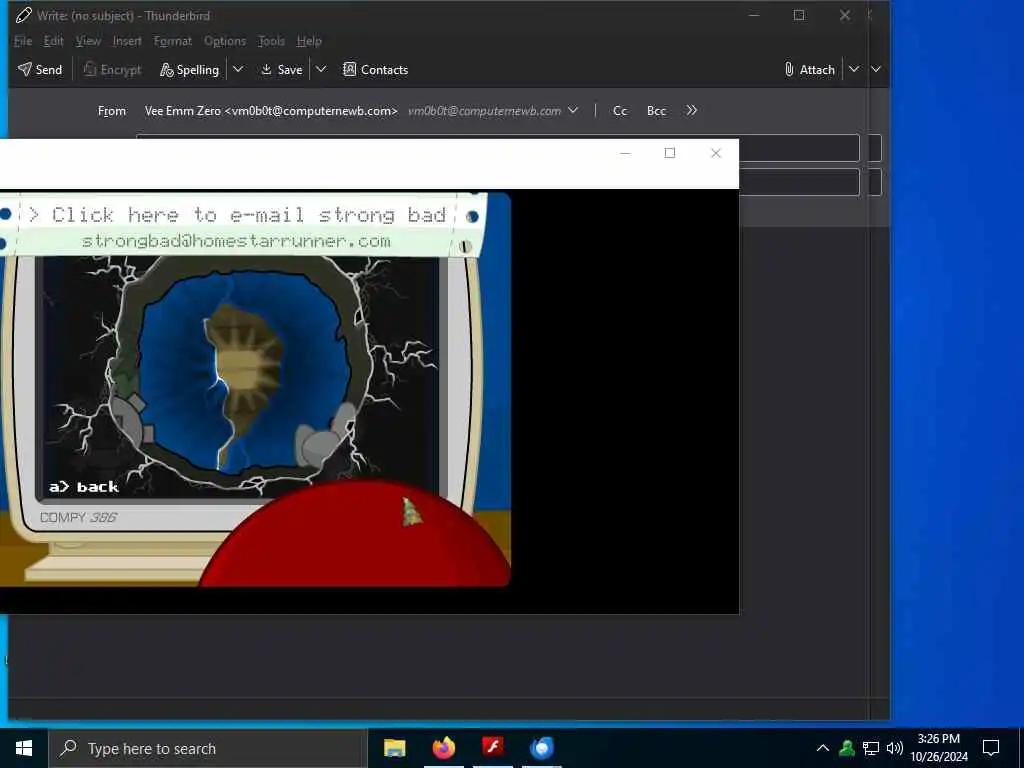Open Contacts sidebar

click(376, 69)
